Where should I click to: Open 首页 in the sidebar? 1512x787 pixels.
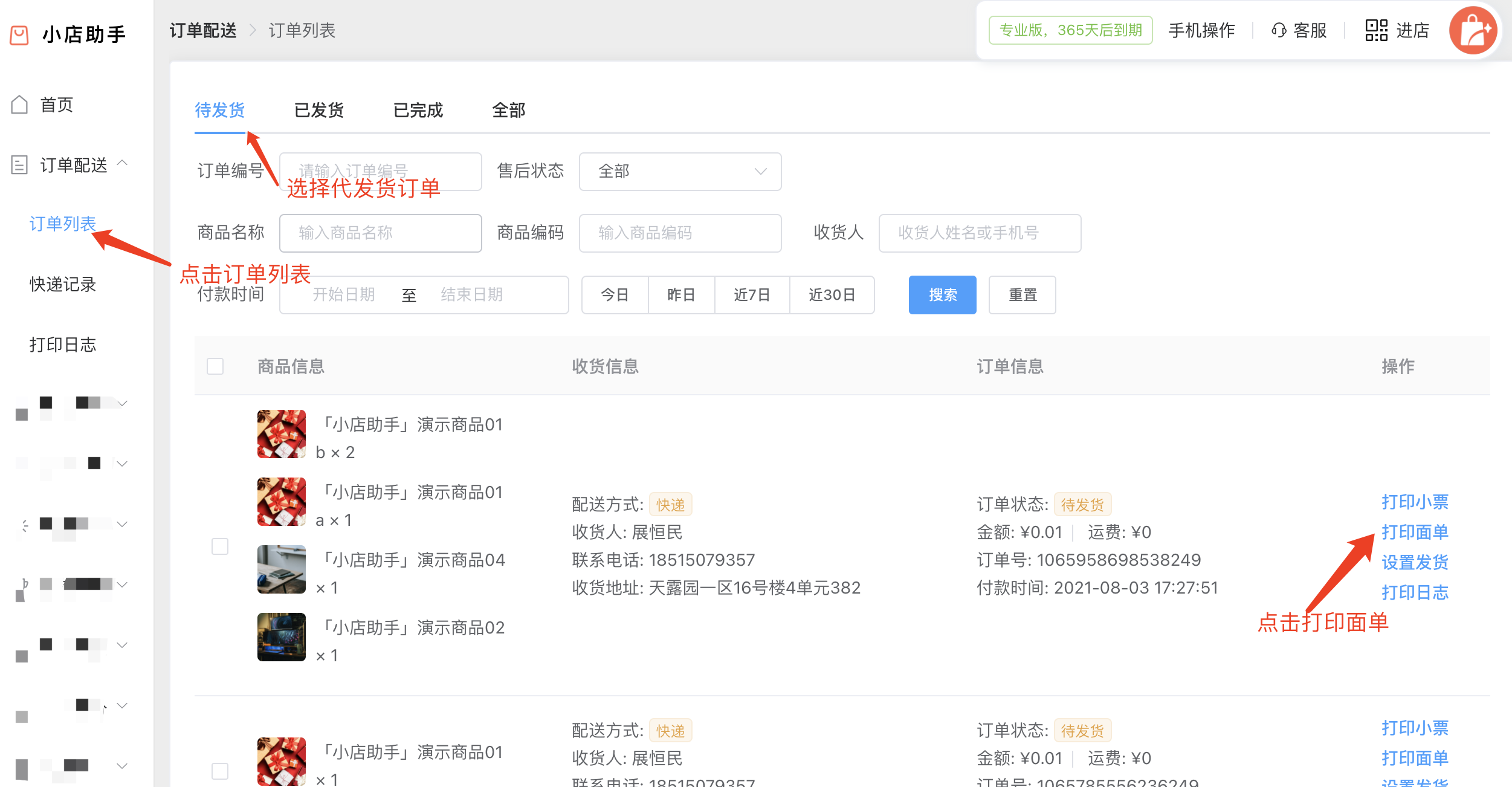(x=56, y=105)
